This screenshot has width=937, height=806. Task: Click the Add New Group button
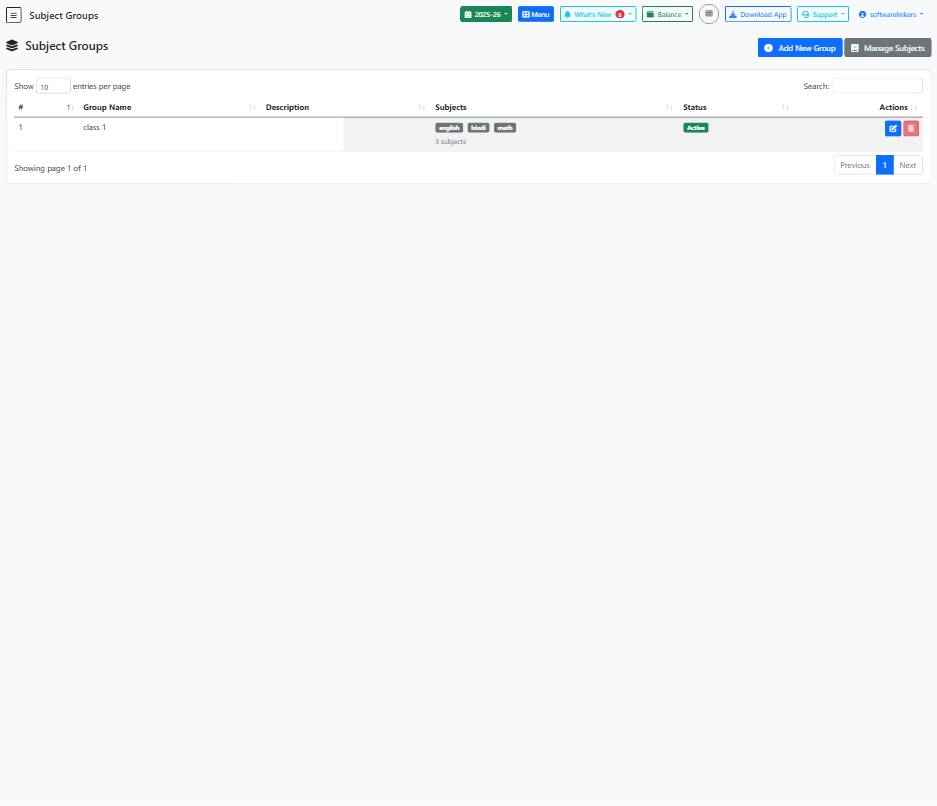(x=799, y=48)
